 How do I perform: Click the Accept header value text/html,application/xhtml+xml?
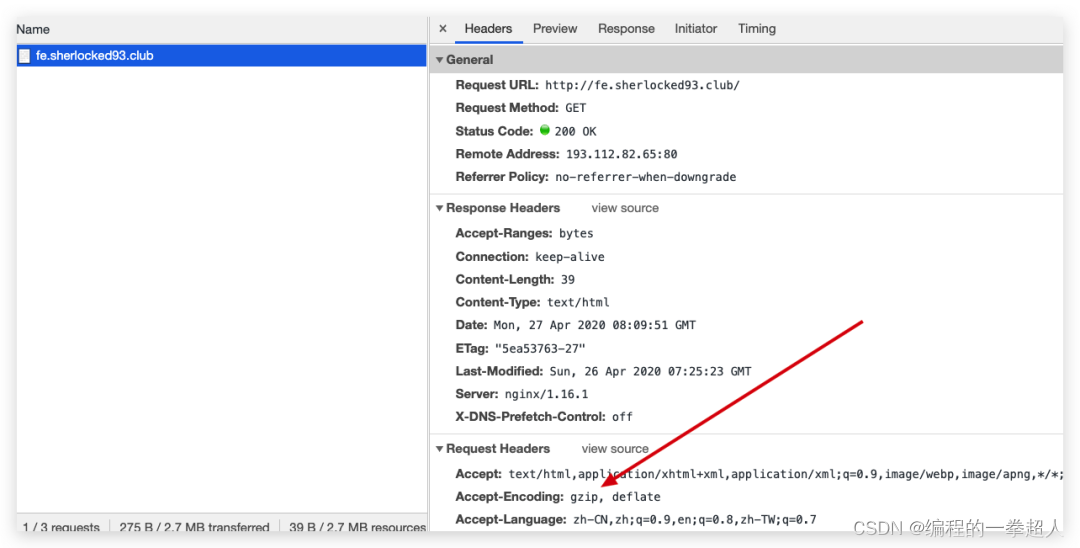click(x=786, y=474)
